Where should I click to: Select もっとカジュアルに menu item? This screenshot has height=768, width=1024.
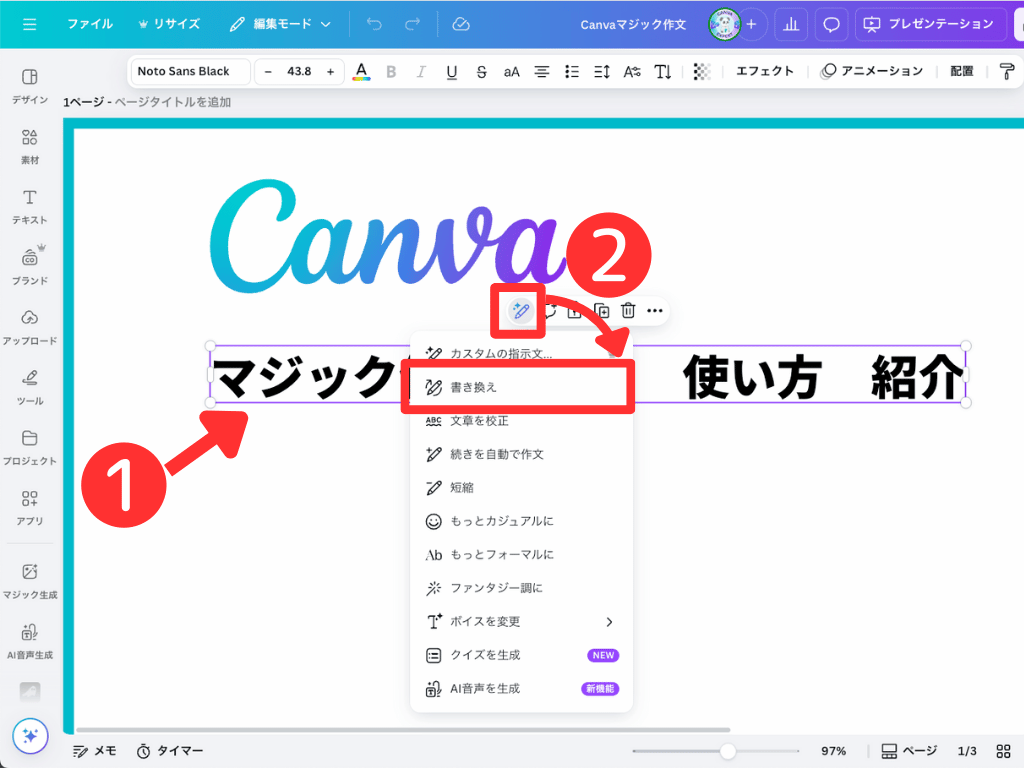click(521, 521)
